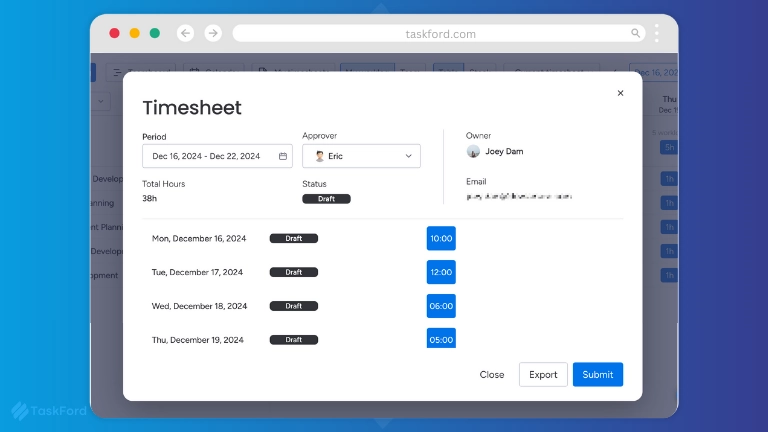
Task: Click Draft badge for Mon, December 16
Action: click(x=294, y=239)
